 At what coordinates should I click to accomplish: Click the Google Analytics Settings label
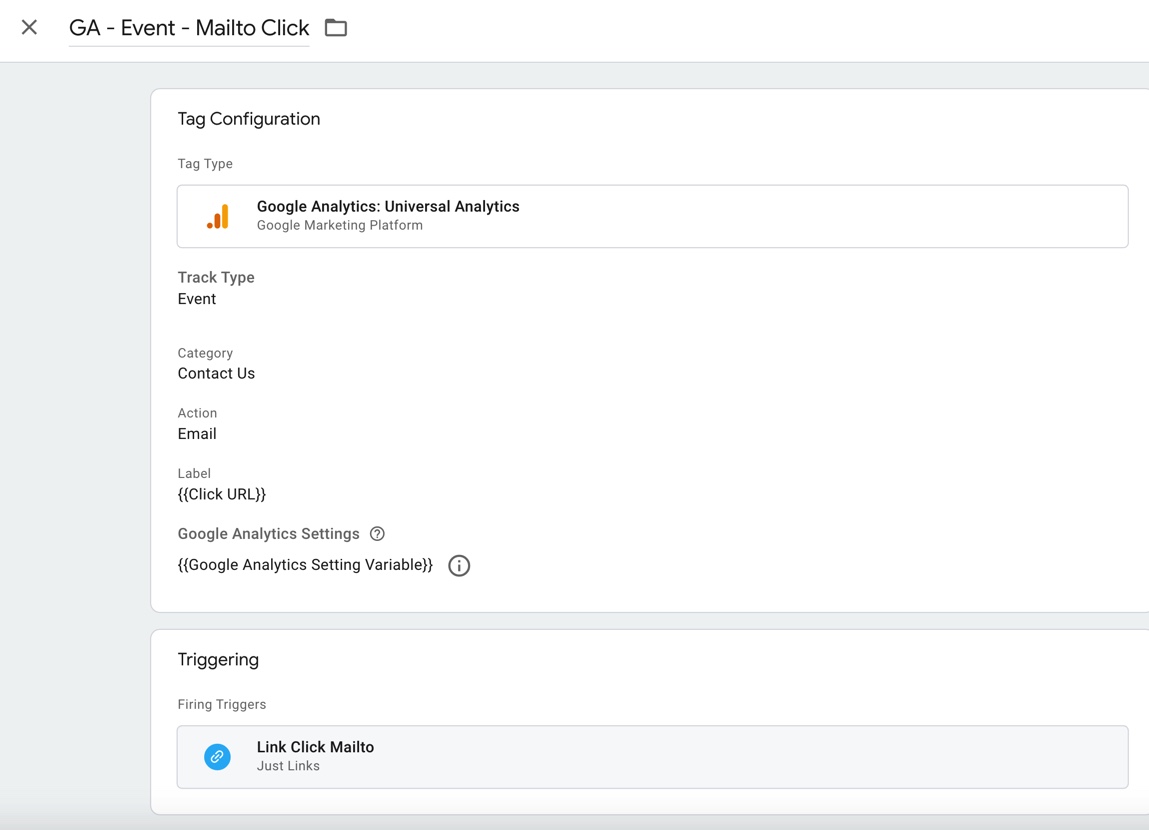[268, 534]
